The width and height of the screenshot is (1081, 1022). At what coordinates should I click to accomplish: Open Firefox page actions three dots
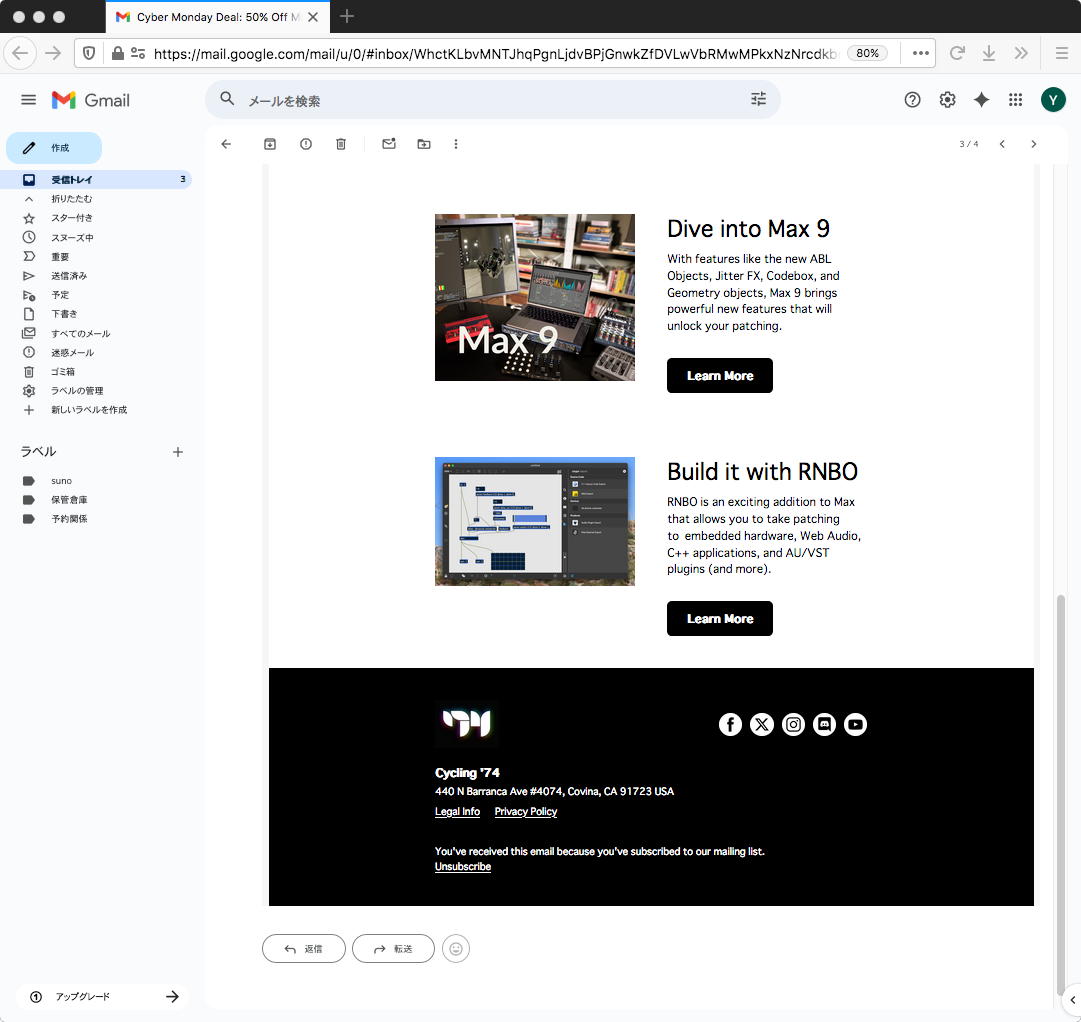[920, 53]
